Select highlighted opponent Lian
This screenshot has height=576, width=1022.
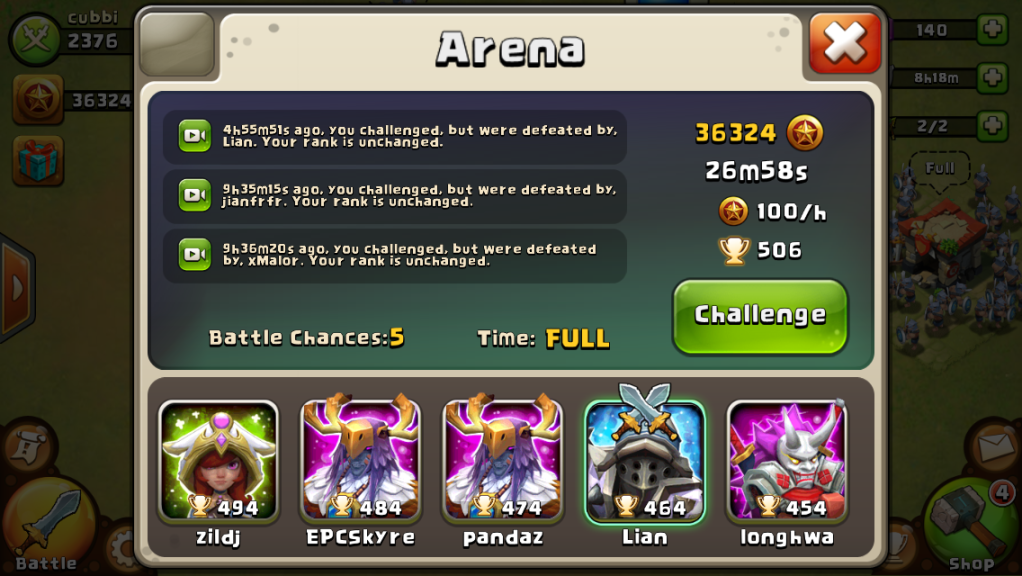(x=645, y=461)
